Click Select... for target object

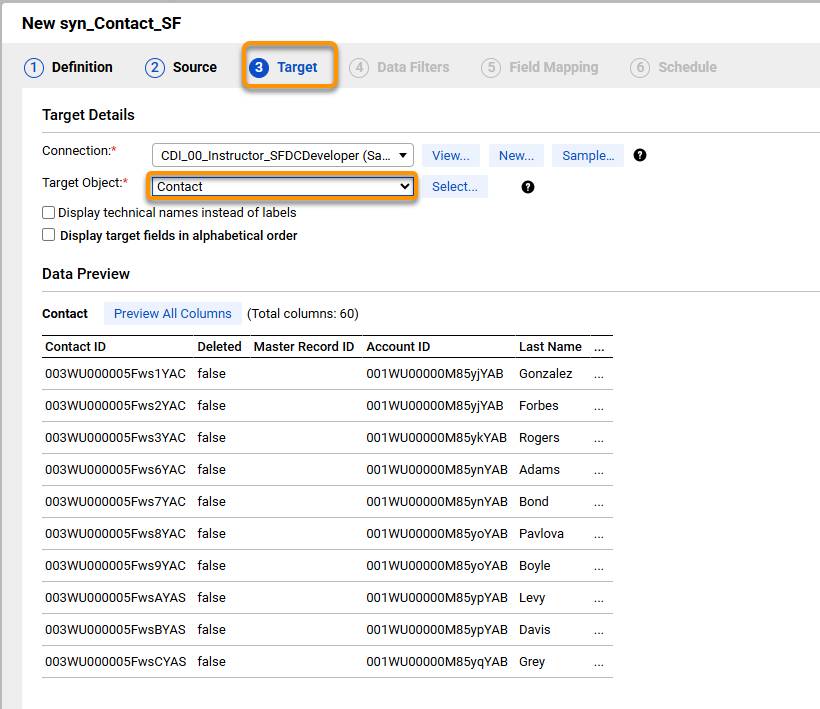[x=454, y=187]
